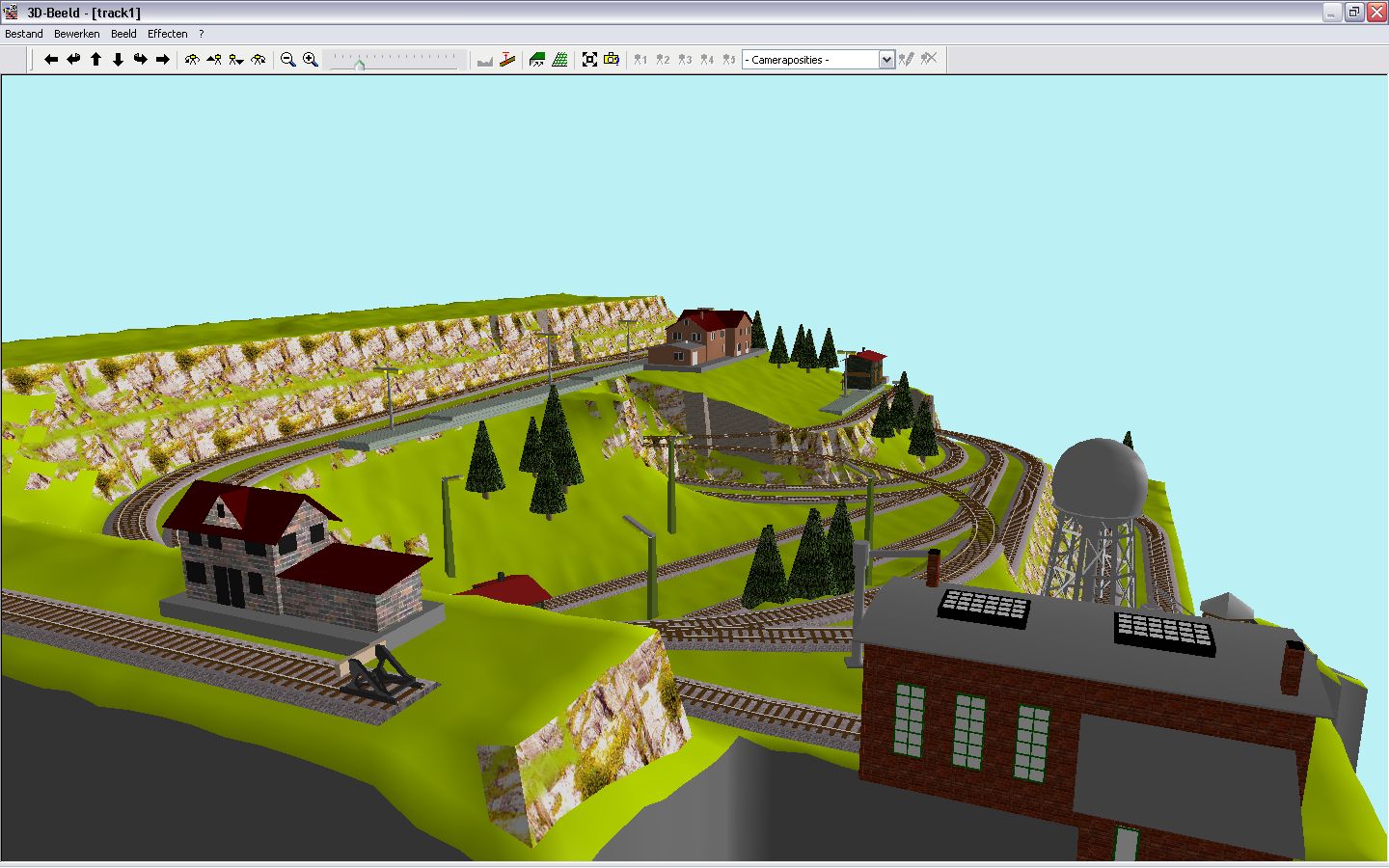Click the delete camera position X icon
Screen dimensions: 1389x868
pos(928,60)
